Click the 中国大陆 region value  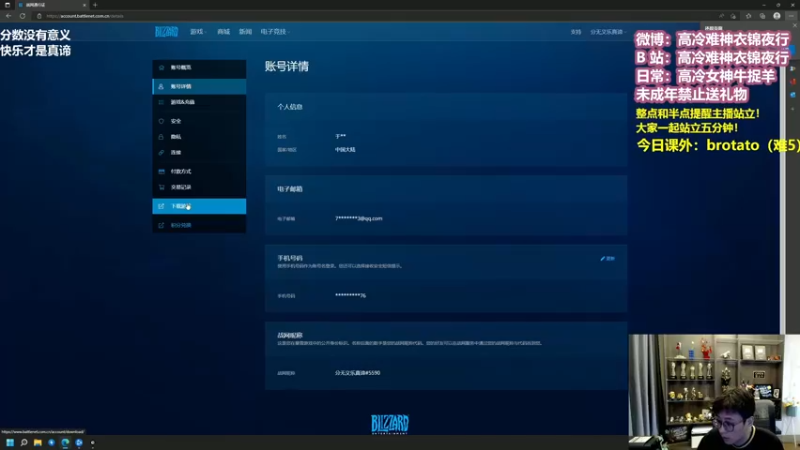click(x=345, y=149)
